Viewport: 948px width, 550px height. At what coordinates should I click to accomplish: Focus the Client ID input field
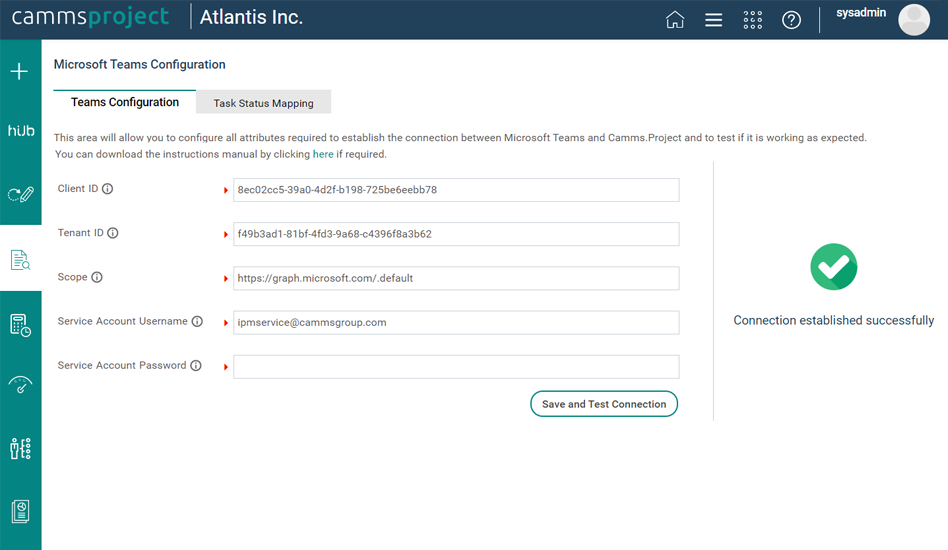click(456, 190)
